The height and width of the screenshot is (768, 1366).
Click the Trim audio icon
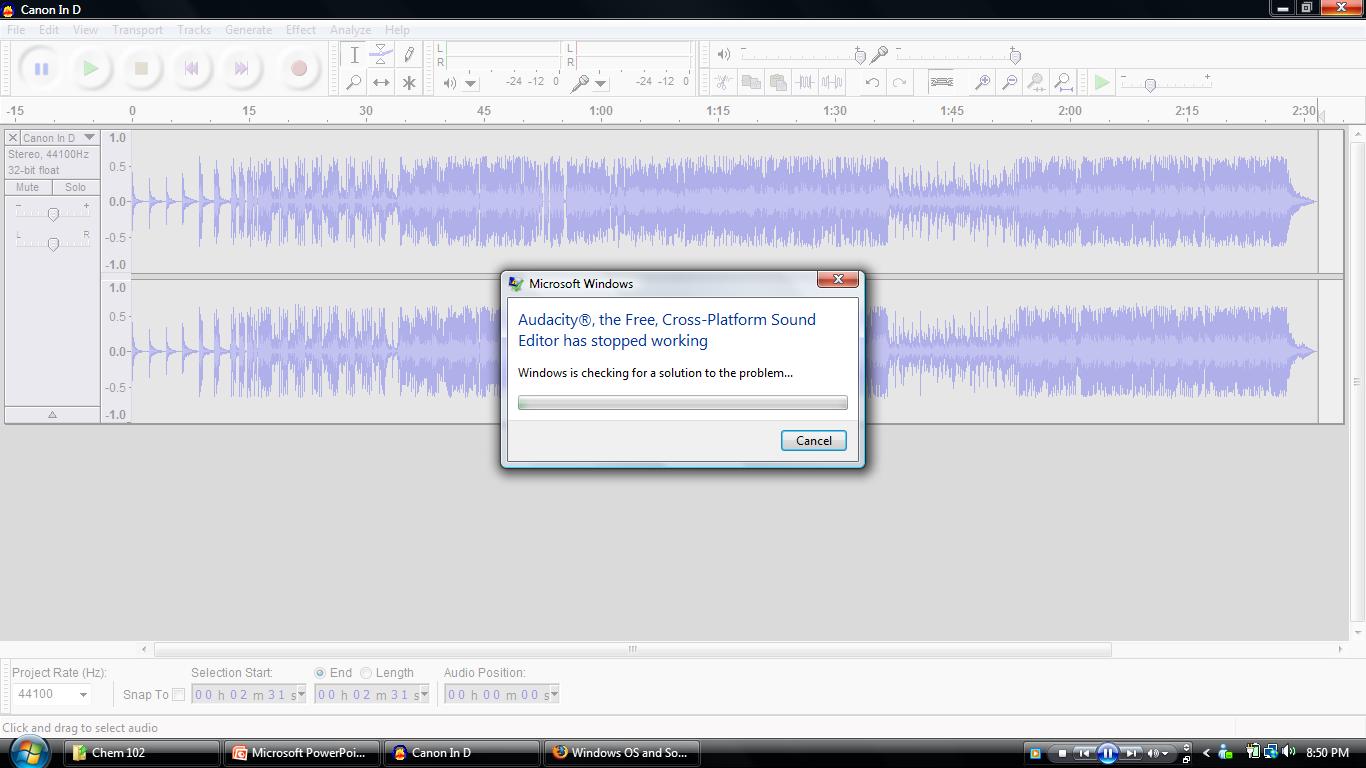click(804, 82)
